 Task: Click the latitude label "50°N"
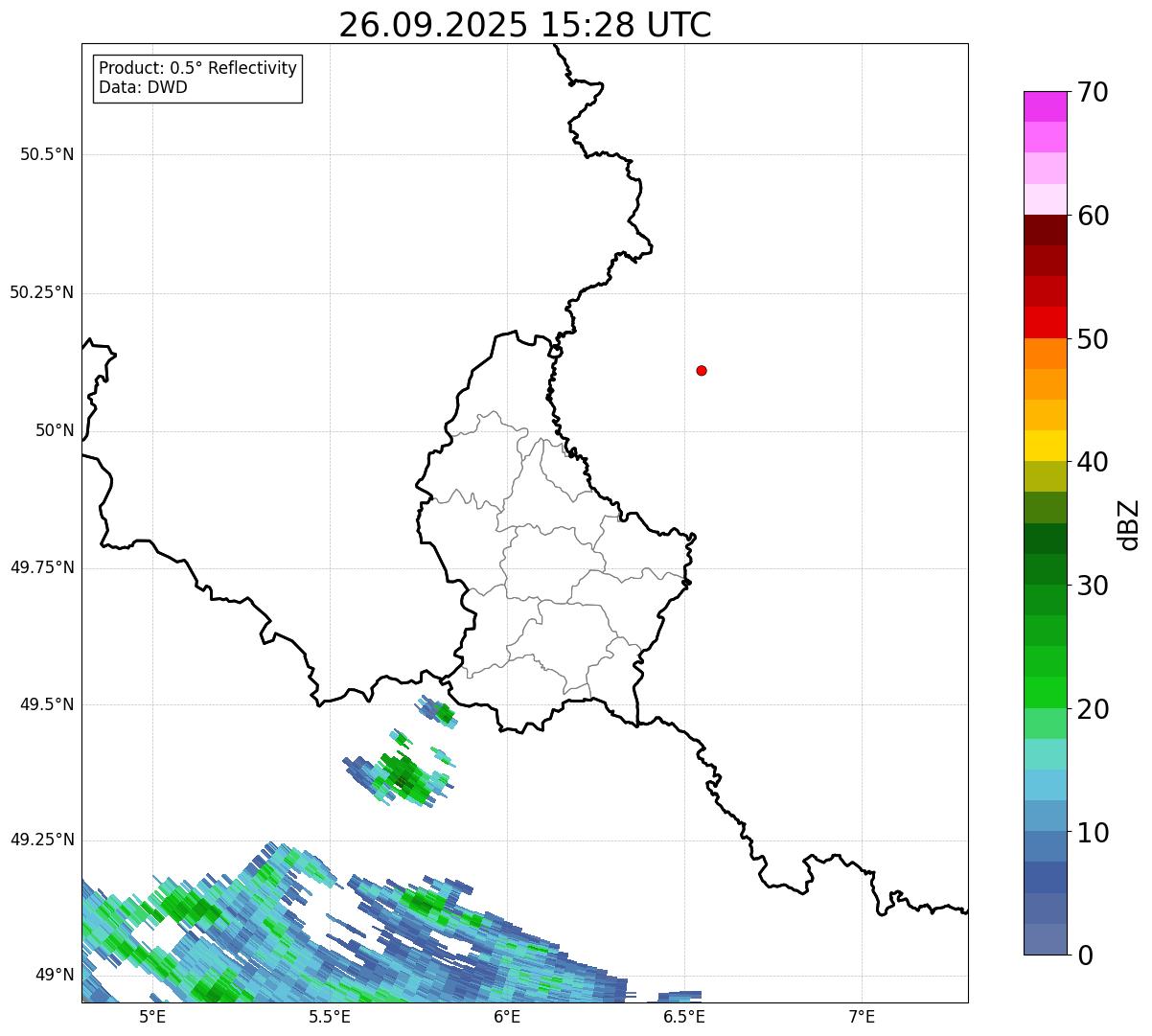(x=55, y=430)
